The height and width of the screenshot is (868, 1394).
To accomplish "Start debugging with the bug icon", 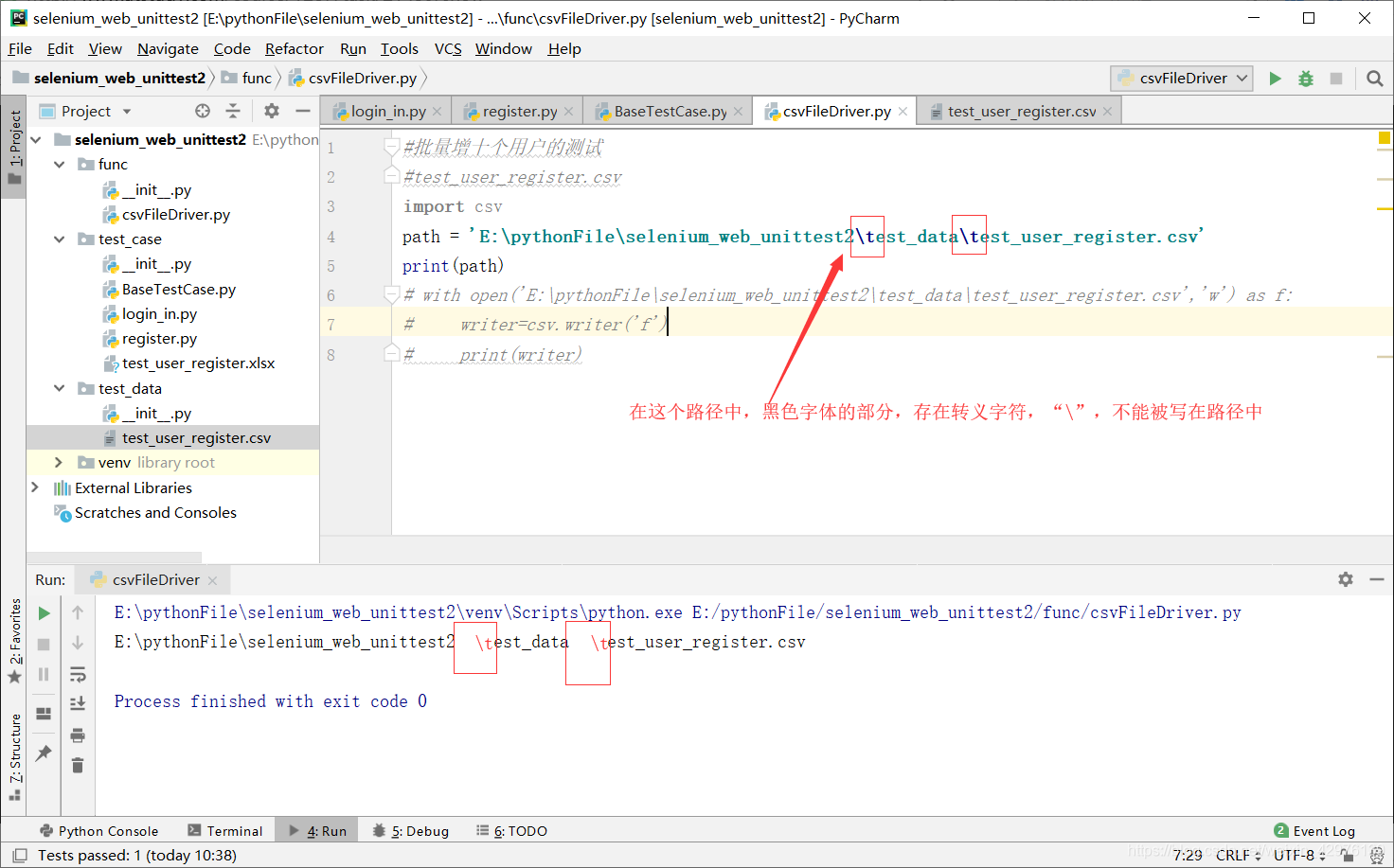I will [1306, 79].
